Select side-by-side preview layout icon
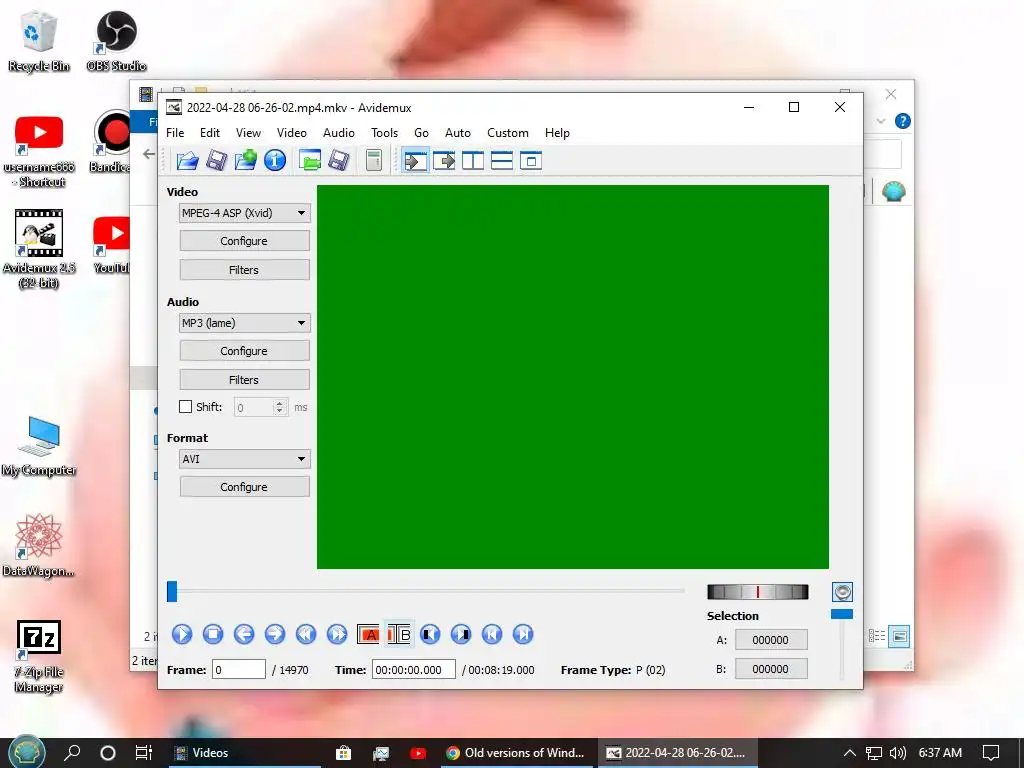Viewport: 1024px width, 768px height. [473, 161]
